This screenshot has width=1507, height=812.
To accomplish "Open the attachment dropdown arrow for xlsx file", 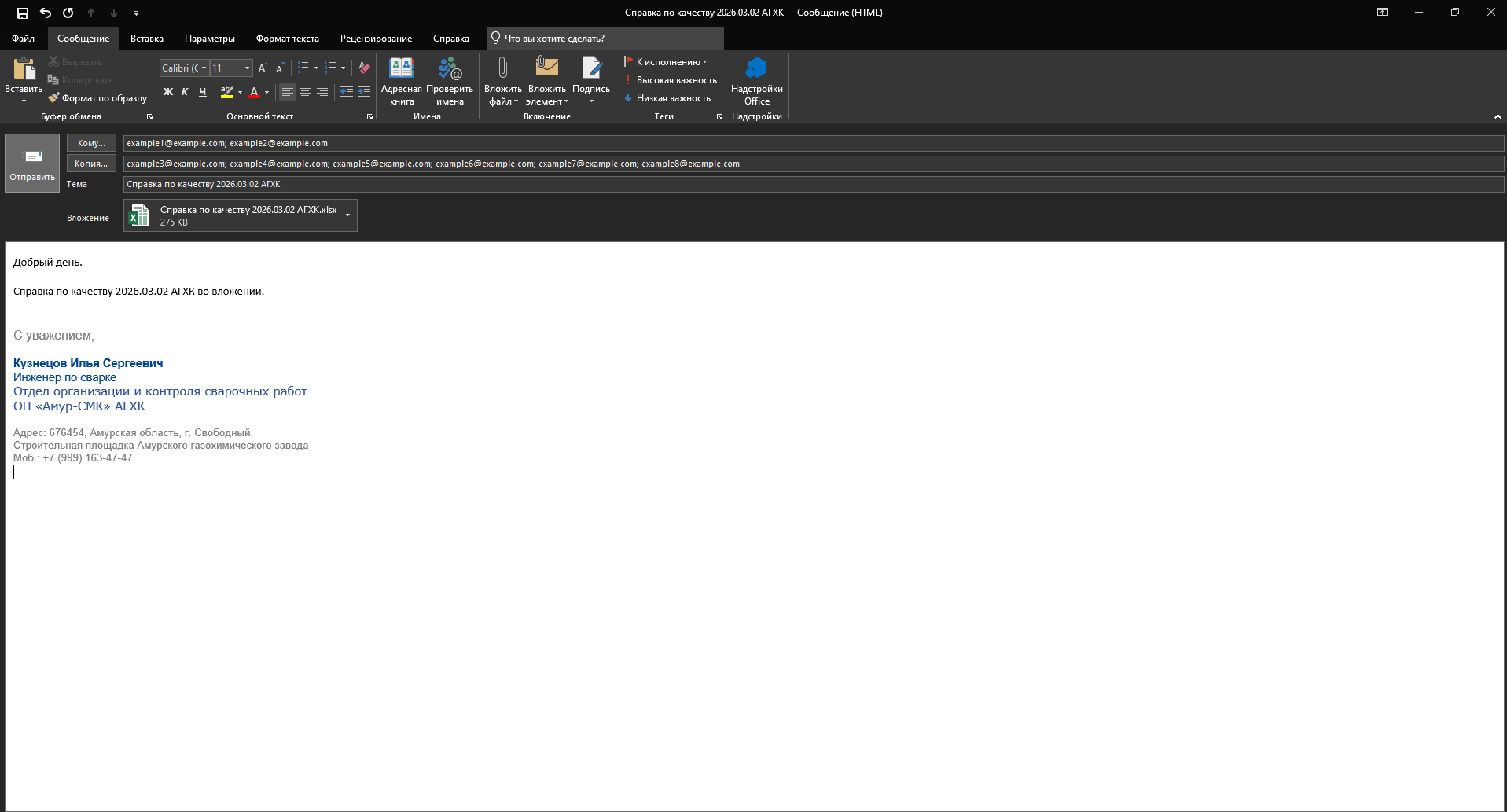I will point(347,215).
